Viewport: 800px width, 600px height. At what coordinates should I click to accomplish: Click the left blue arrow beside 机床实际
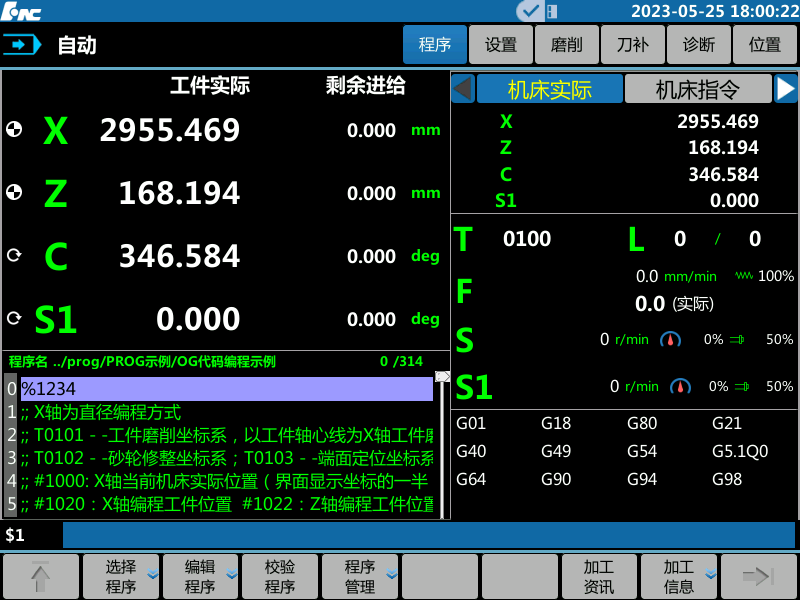click(460, 88)
